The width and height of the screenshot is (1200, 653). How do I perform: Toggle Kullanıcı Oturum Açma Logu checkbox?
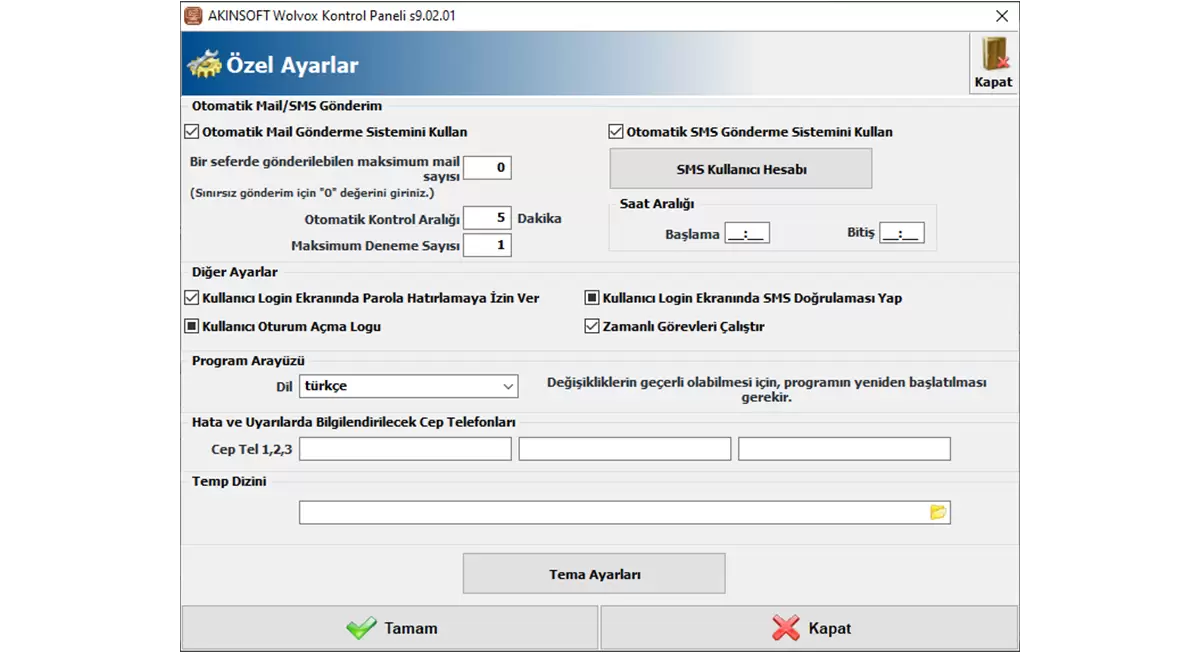[x=192, y=326]
